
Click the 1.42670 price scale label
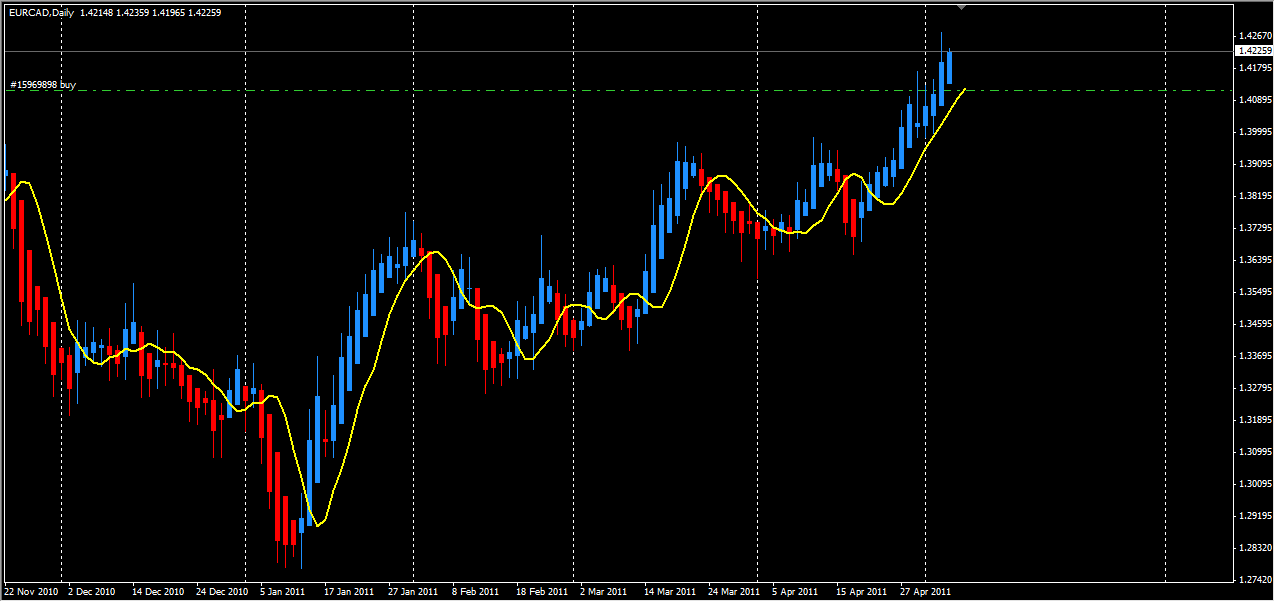coord(1254,36)
